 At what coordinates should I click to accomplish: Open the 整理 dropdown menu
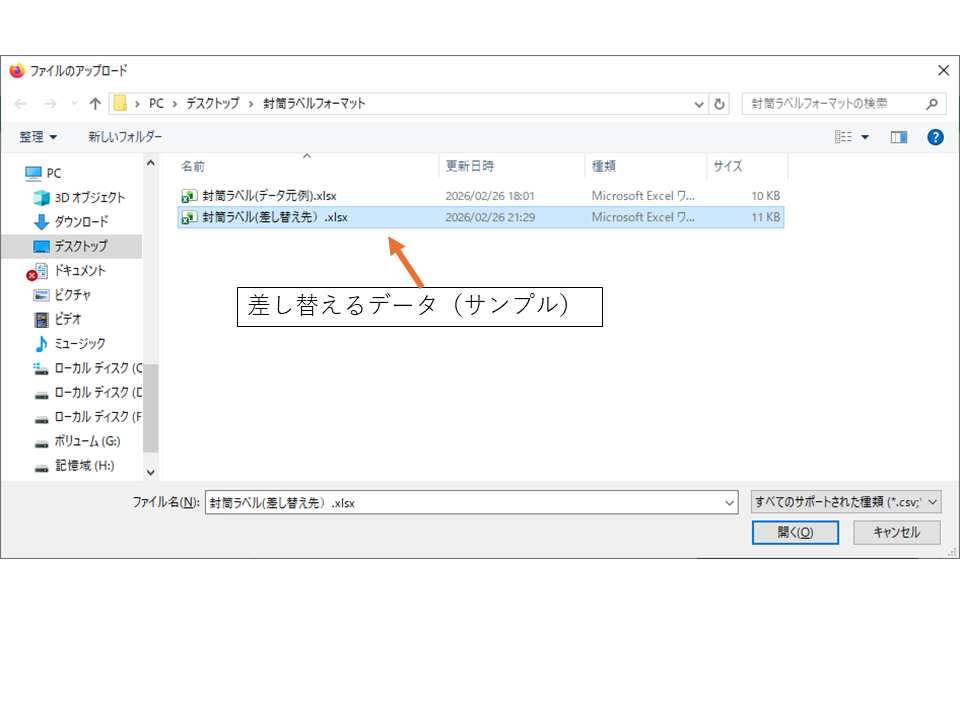(x=38, y=137)
